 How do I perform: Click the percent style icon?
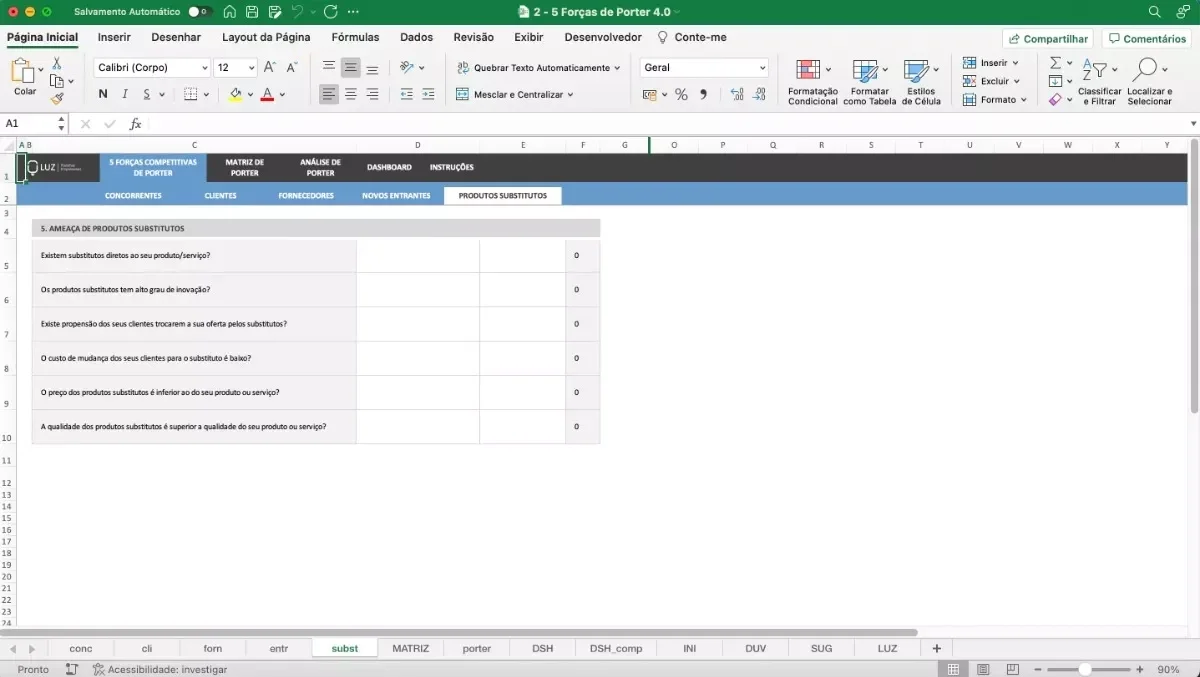(681, 94)
